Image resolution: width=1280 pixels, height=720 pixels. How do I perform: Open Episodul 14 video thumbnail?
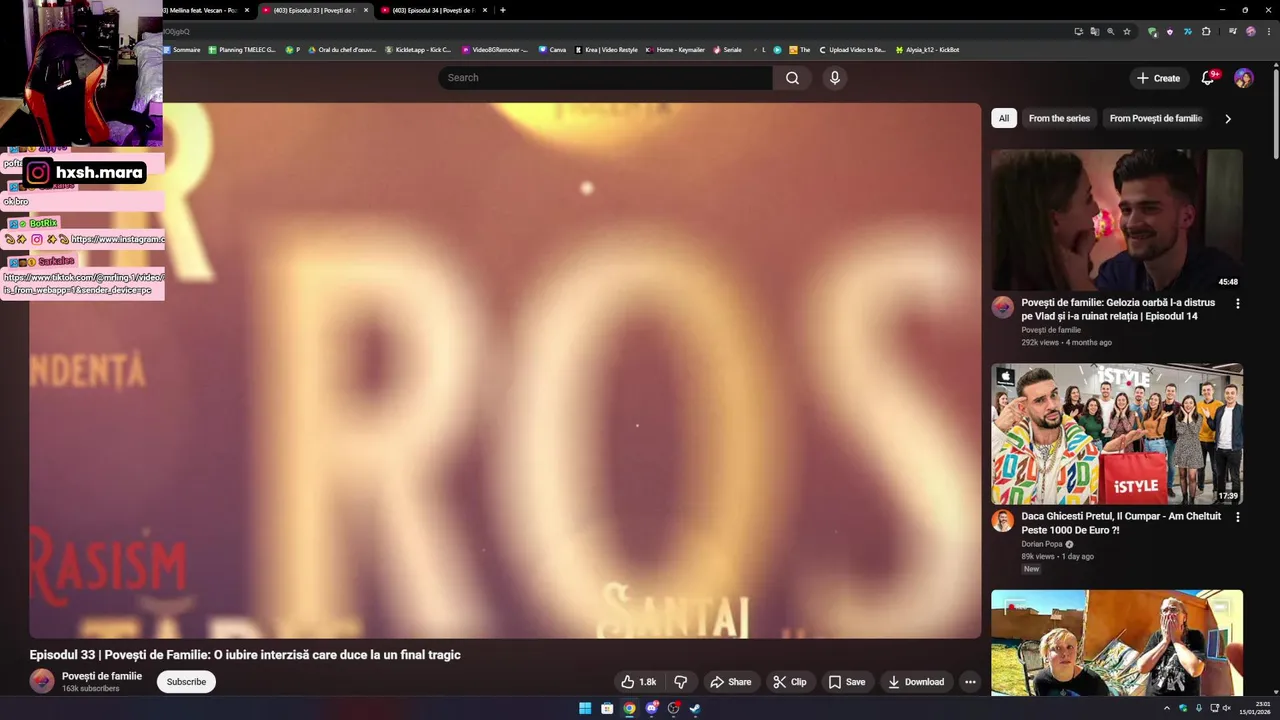pyautogui.click(x=1117, y=220)
